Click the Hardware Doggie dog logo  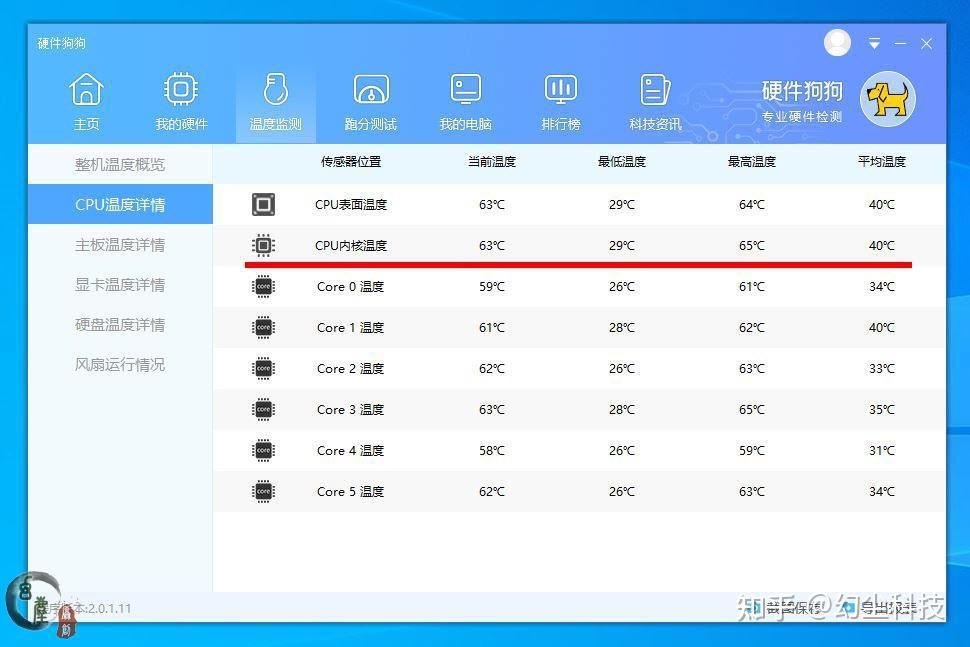point(889,100)
